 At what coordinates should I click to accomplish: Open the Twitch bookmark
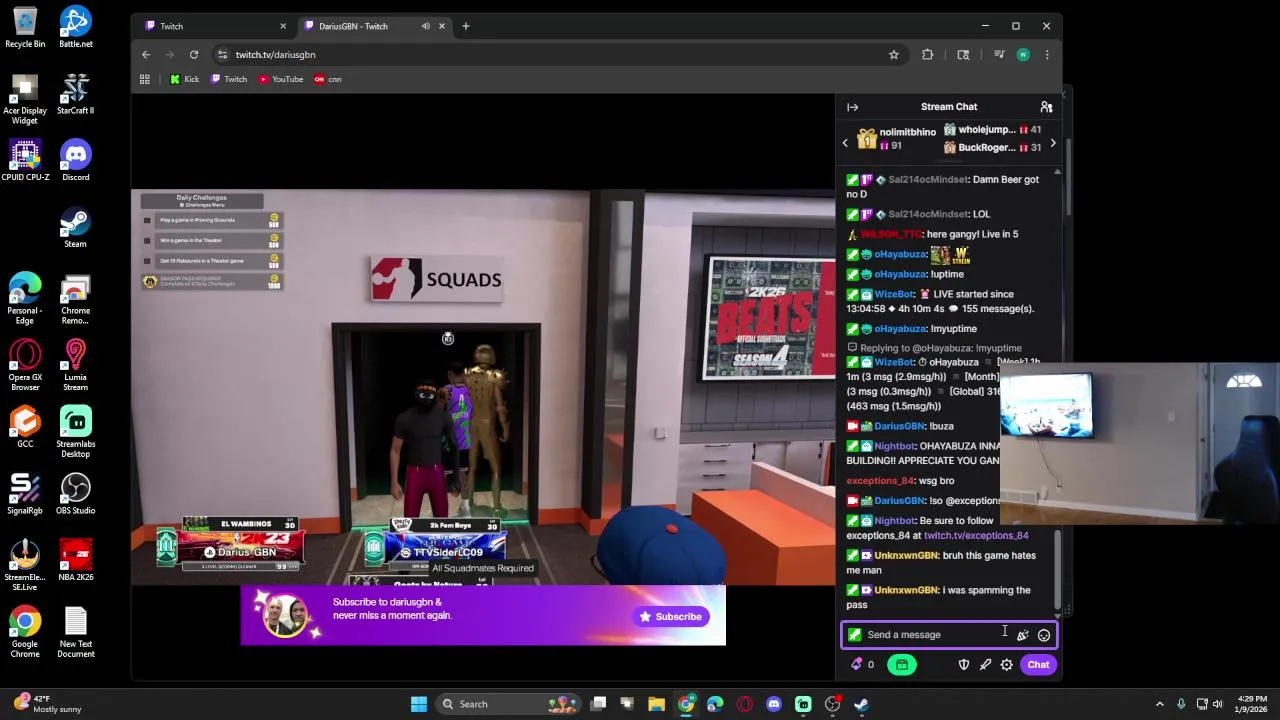point(229,79)
